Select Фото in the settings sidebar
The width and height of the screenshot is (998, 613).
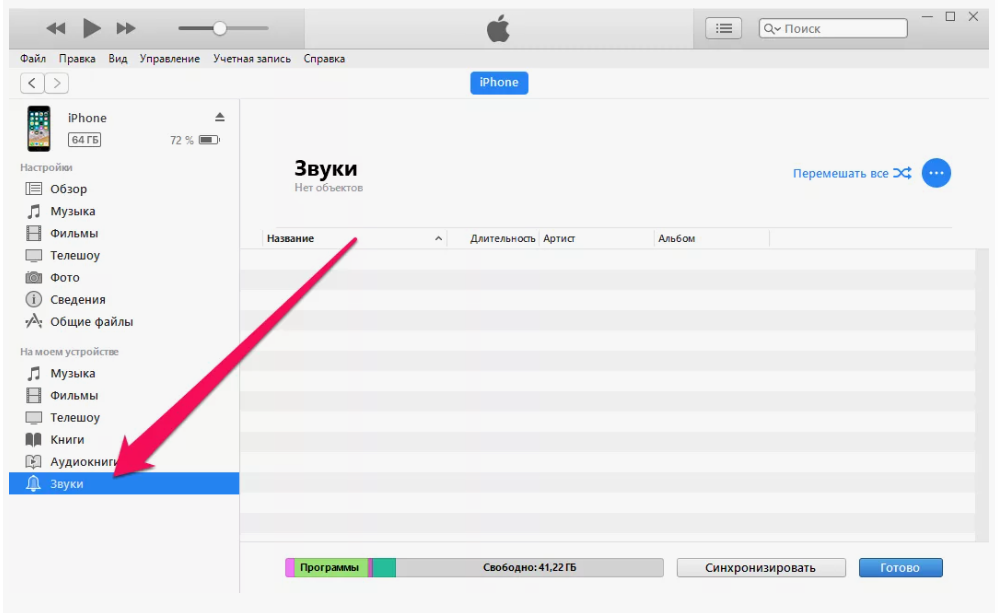[x=64, y=277]
